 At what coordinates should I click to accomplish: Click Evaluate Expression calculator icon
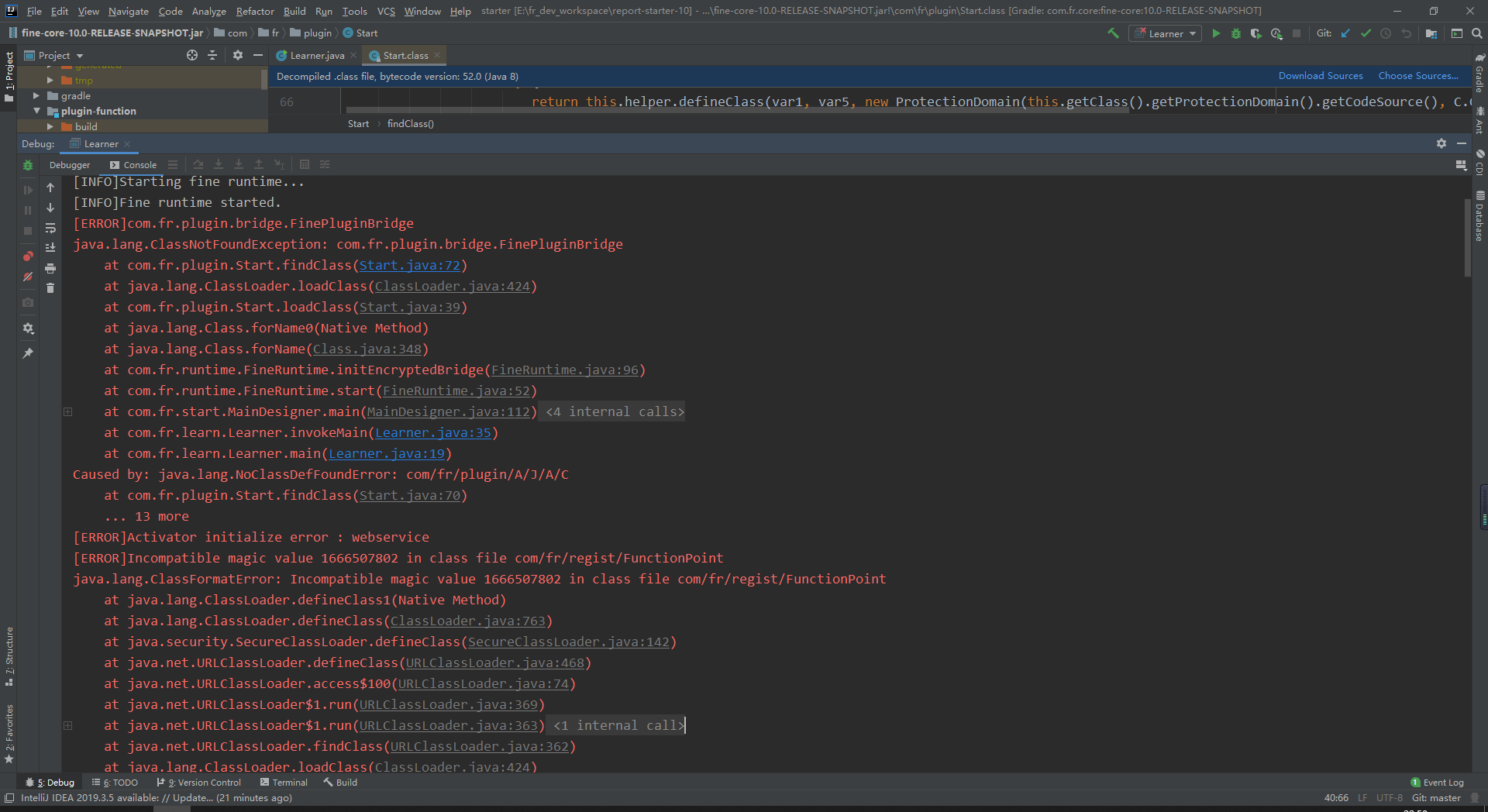[x=305, y=164]
